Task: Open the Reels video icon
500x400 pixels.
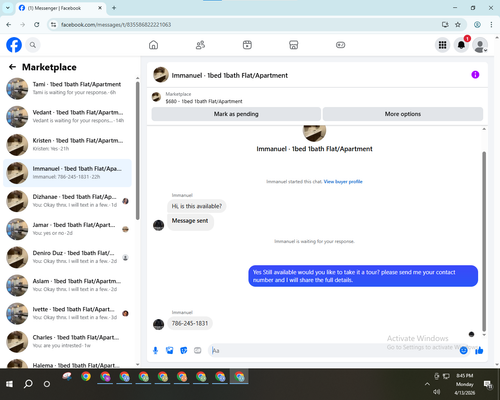Action: click(x=247, y=45)
